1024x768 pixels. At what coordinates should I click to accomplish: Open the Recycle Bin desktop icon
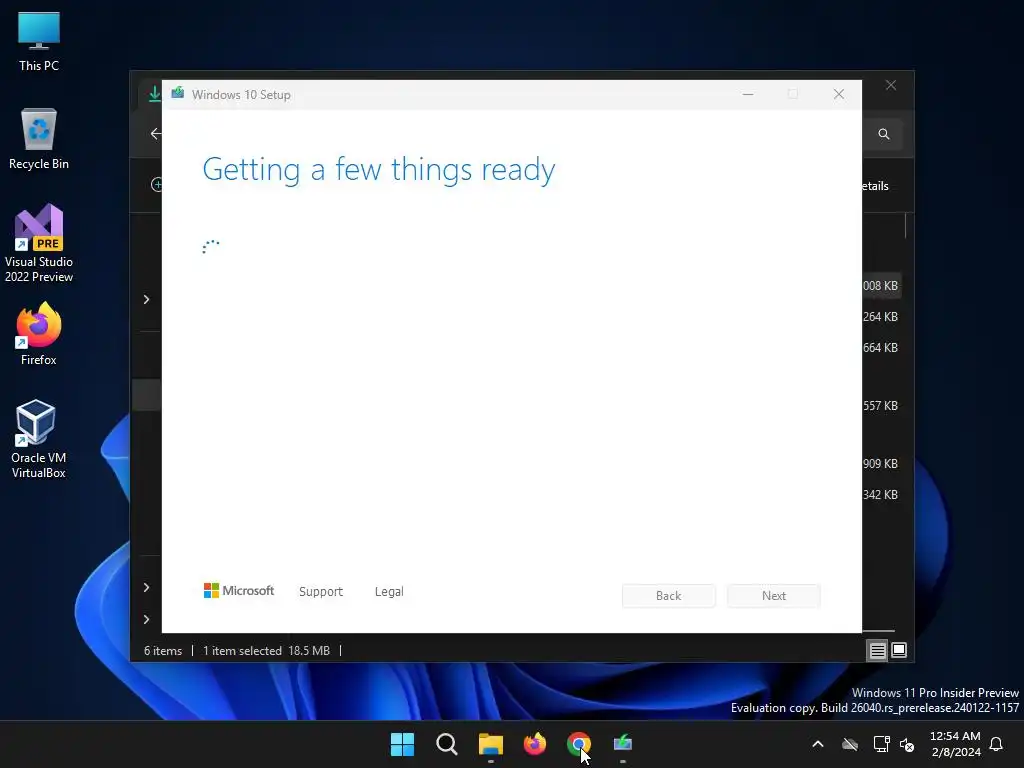pos(39,139)
